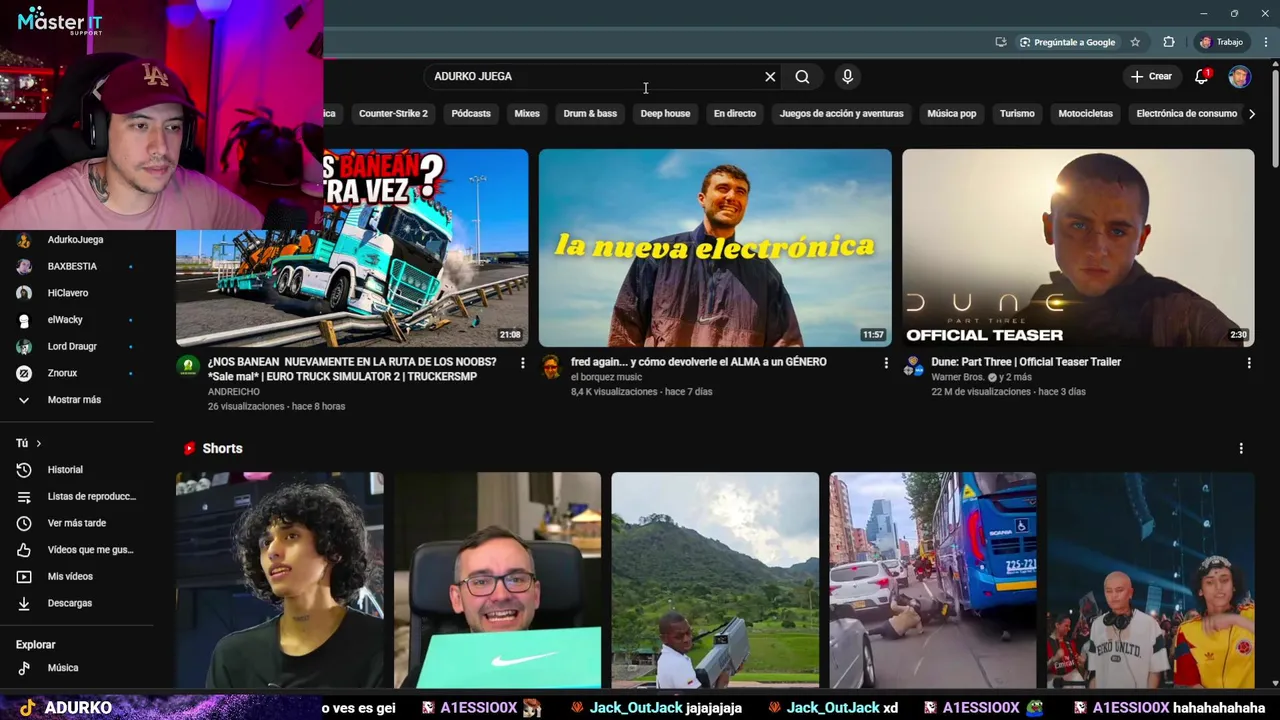Screen dimensions: 1280x720
Task: Open the blue bus street Short
Action: pos(933,581)
